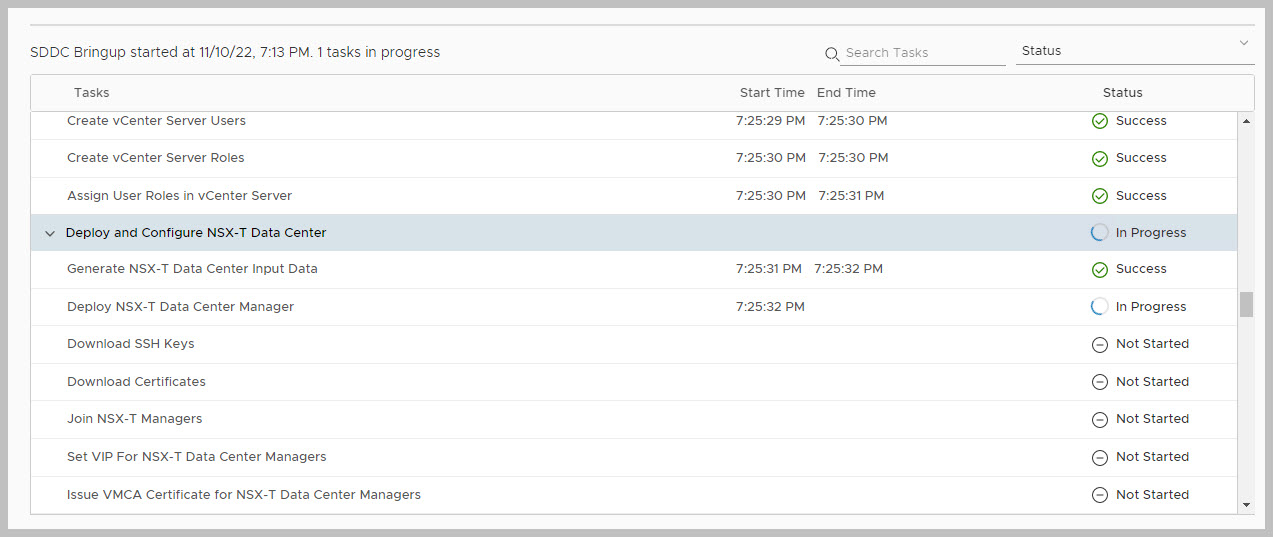Click Not Started icon for Set VIP task
The width and height of the screenshot is (1273, 537).
coord(1099,457)
